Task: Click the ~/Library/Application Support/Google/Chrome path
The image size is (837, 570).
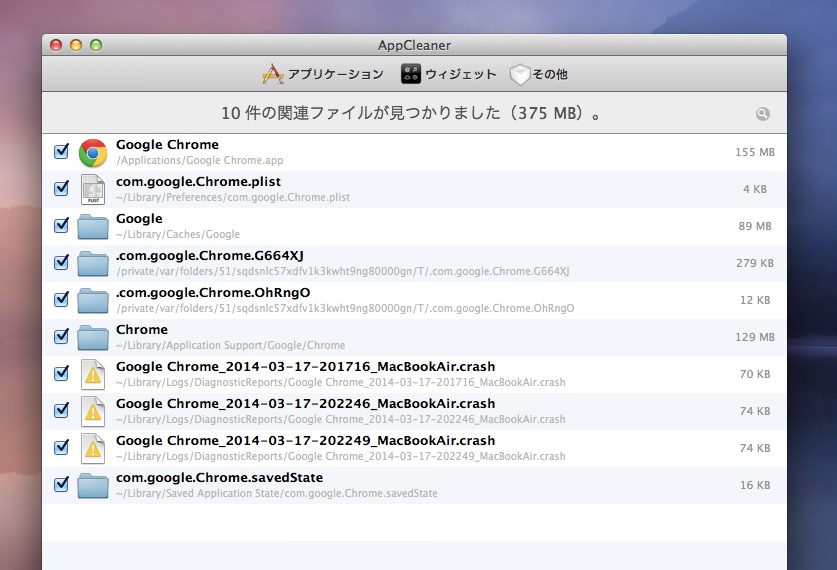Action: tap(230, 345)
